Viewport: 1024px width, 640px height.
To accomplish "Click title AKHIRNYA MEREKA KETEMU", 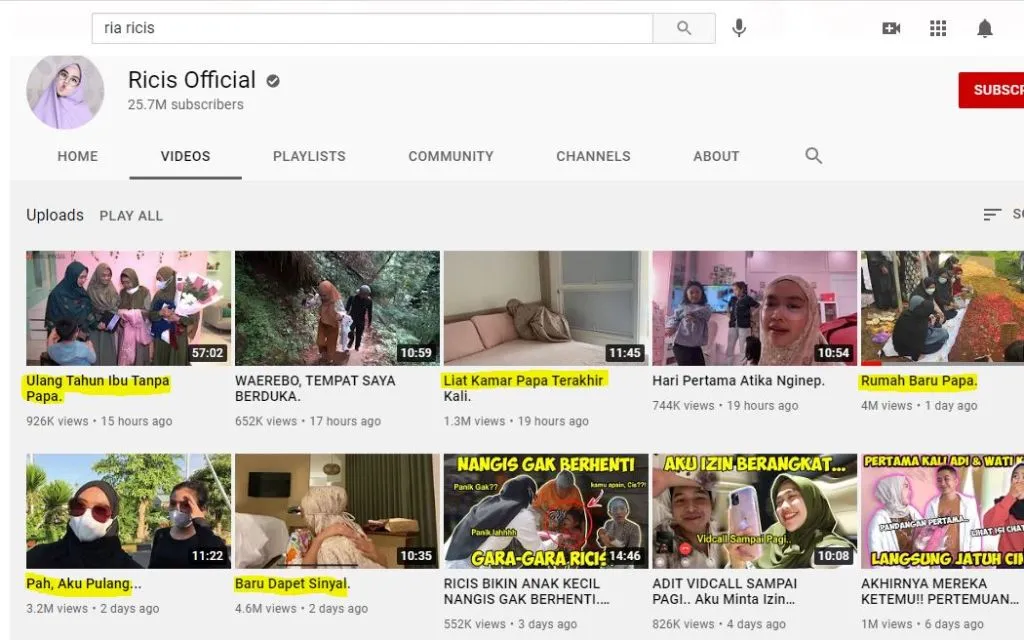I will click(x=940, y=591).
